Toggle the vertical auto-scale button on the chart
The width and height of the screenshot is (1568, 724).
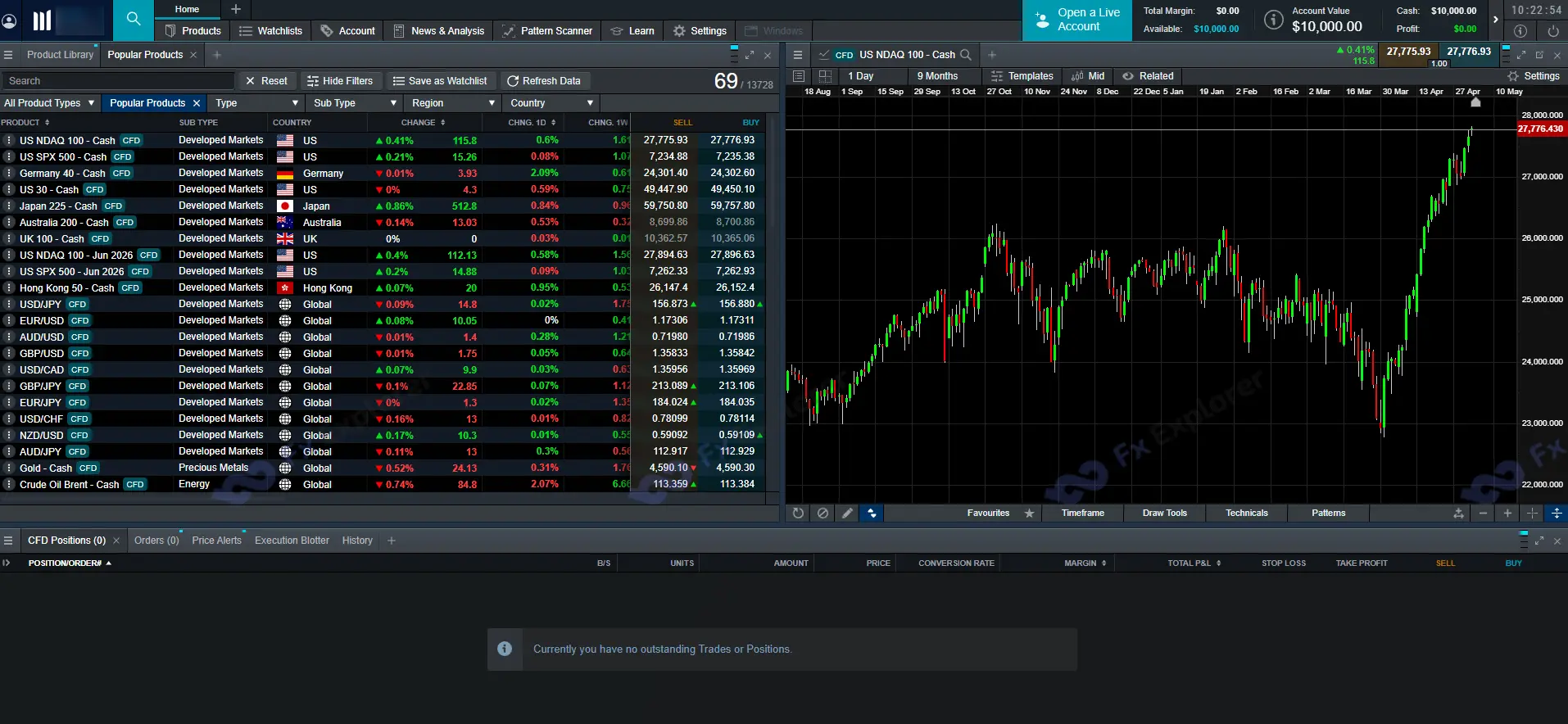pyautogui.click(x=1557, y=514)
